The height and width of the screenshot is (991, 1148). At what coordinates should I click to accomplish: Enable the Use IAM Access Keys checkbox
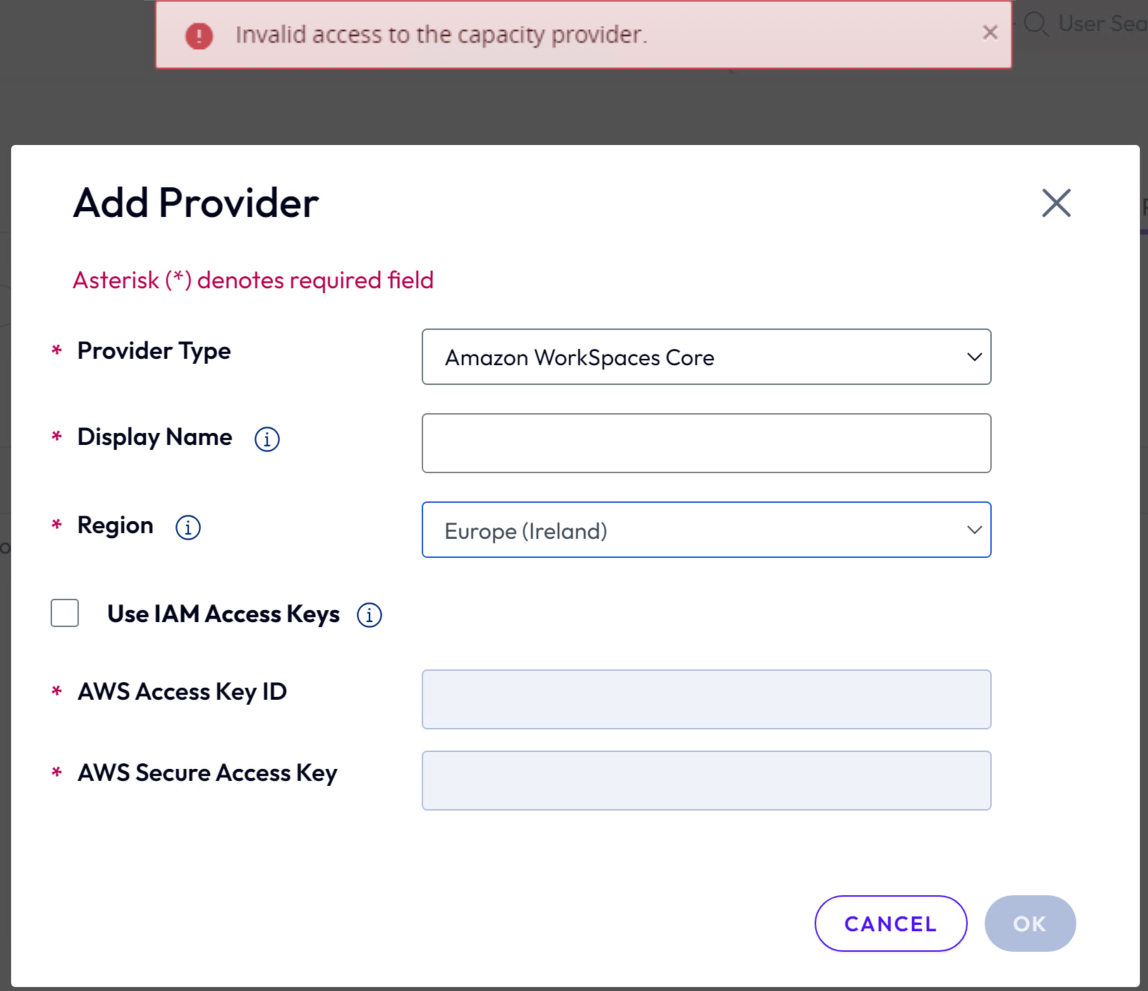pyautogui.click(x=65, y=613)
